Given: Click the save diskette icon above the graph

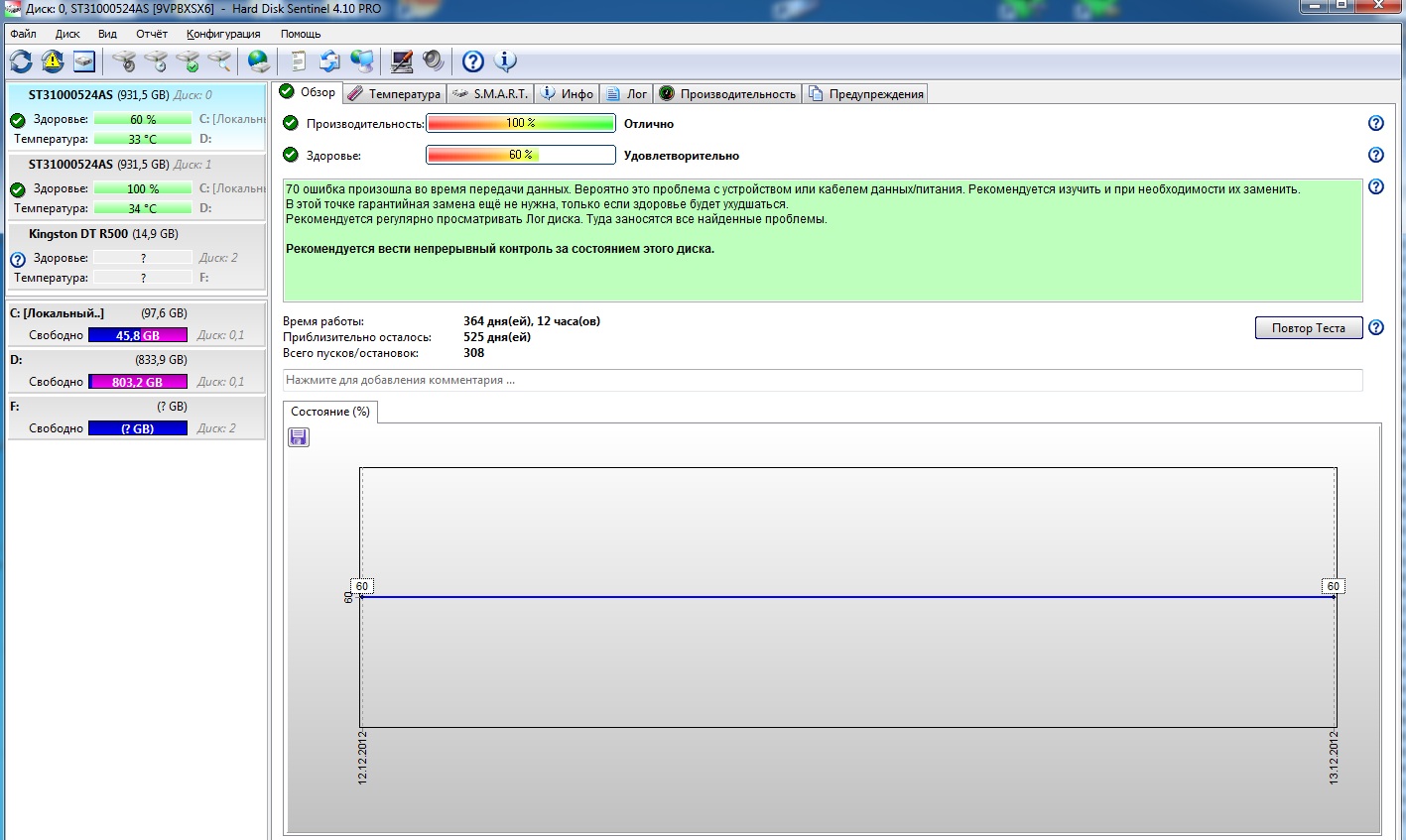Looking at the screenshot, I should point(299,437).
